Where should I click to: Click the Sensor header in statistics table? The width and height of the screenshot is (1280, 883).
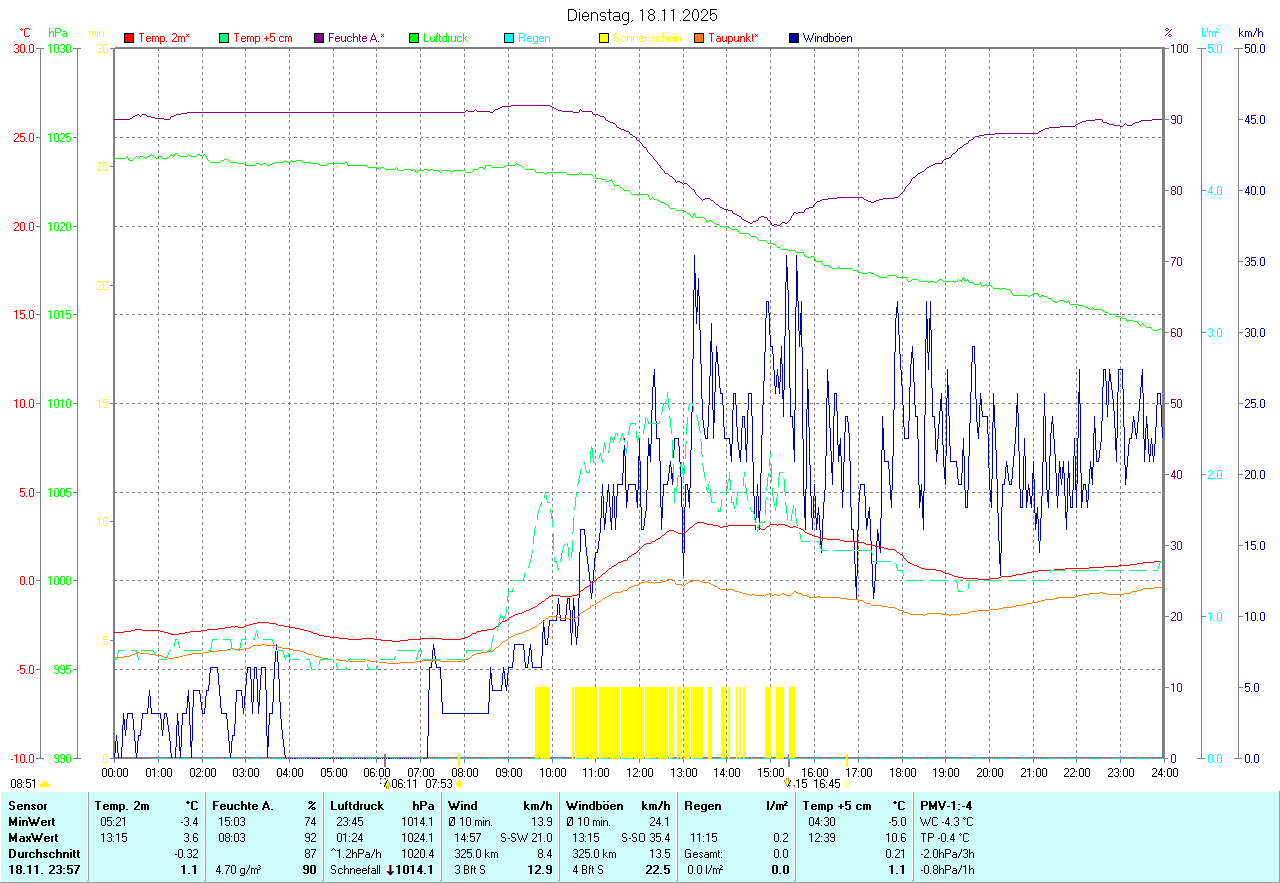(x=27, y=805)
